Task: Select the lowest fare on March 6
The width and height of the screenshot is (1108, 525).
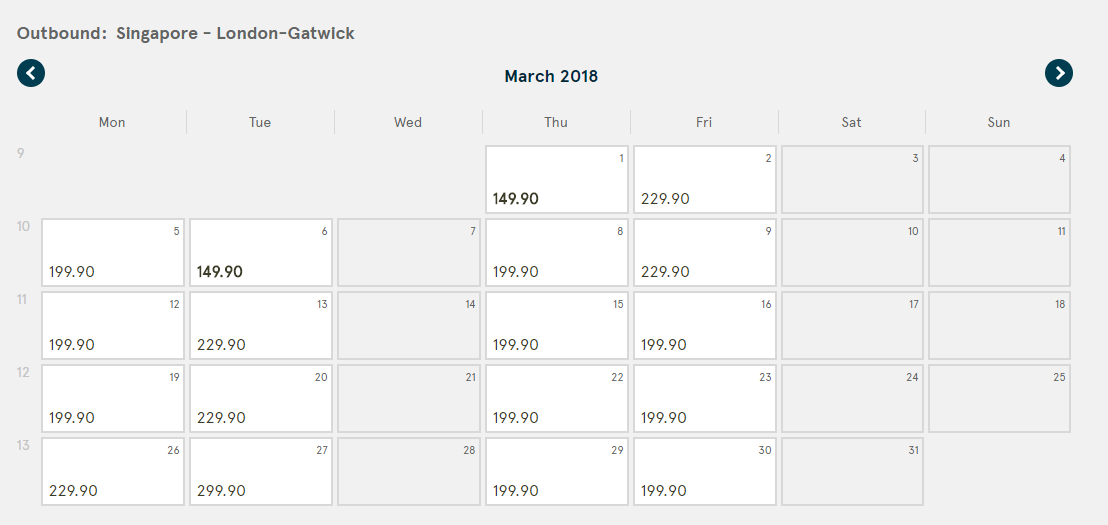Action: coord(261,252)
